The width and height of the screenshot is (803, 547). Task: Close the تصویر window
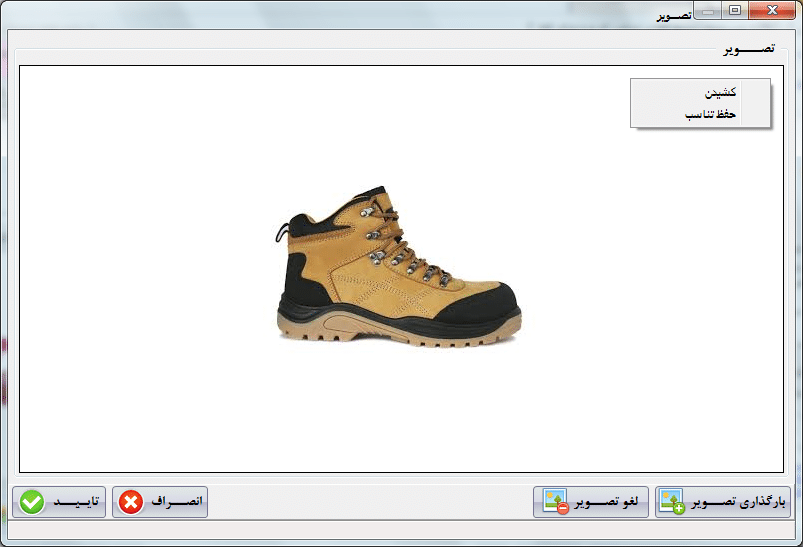click(x=772, y=10)
